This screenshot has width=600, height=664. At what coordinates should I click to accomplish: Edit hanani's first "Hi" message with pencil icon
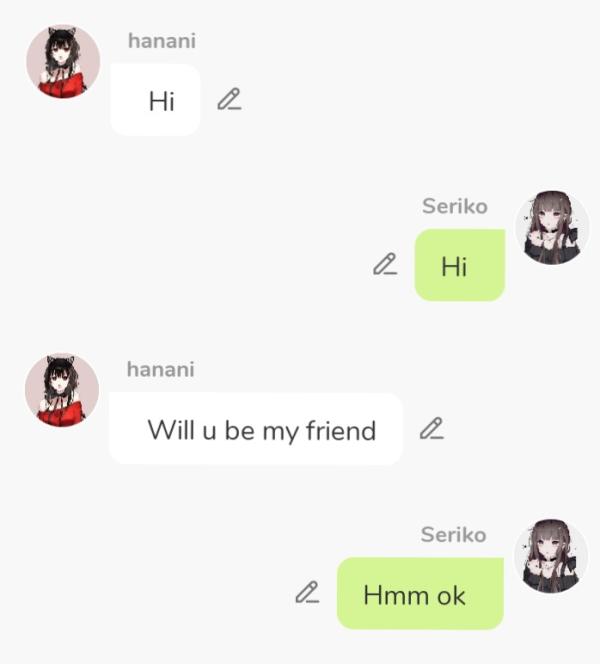click(x=229, y=100)
